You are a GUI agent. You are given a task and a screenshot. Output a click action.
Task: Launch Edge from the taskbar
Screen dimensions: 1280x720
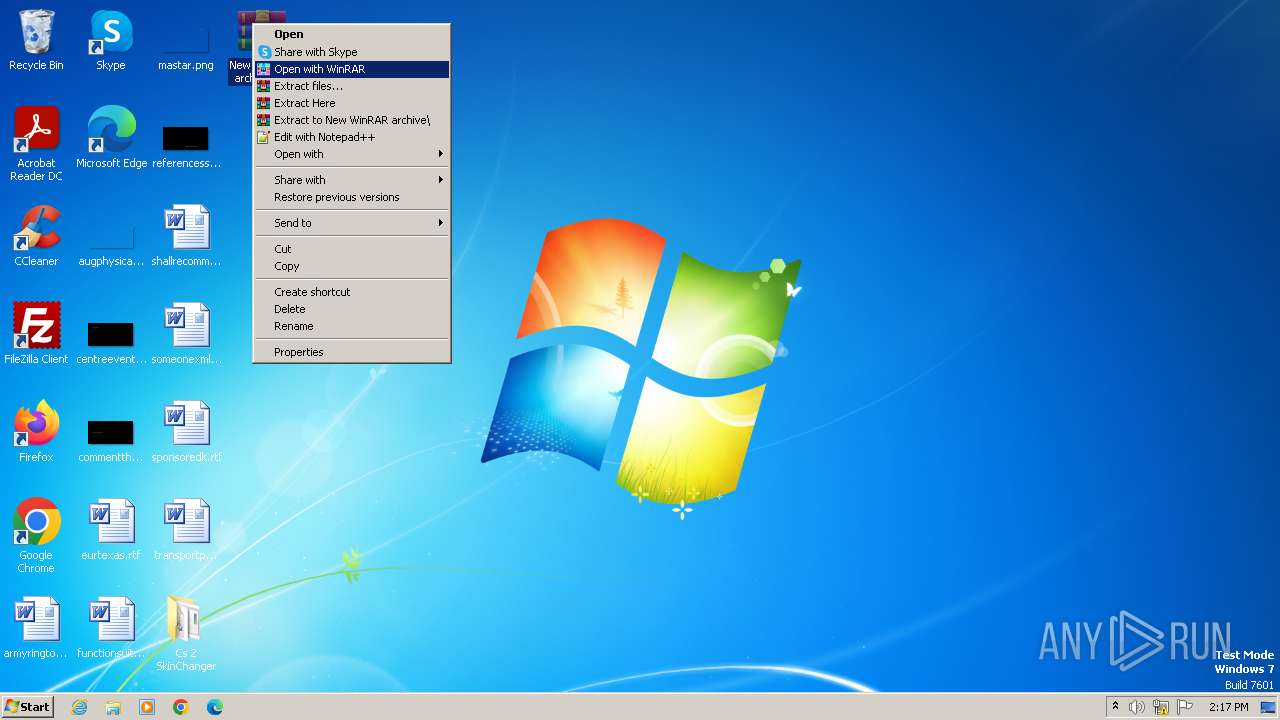(x=215, y=707)
